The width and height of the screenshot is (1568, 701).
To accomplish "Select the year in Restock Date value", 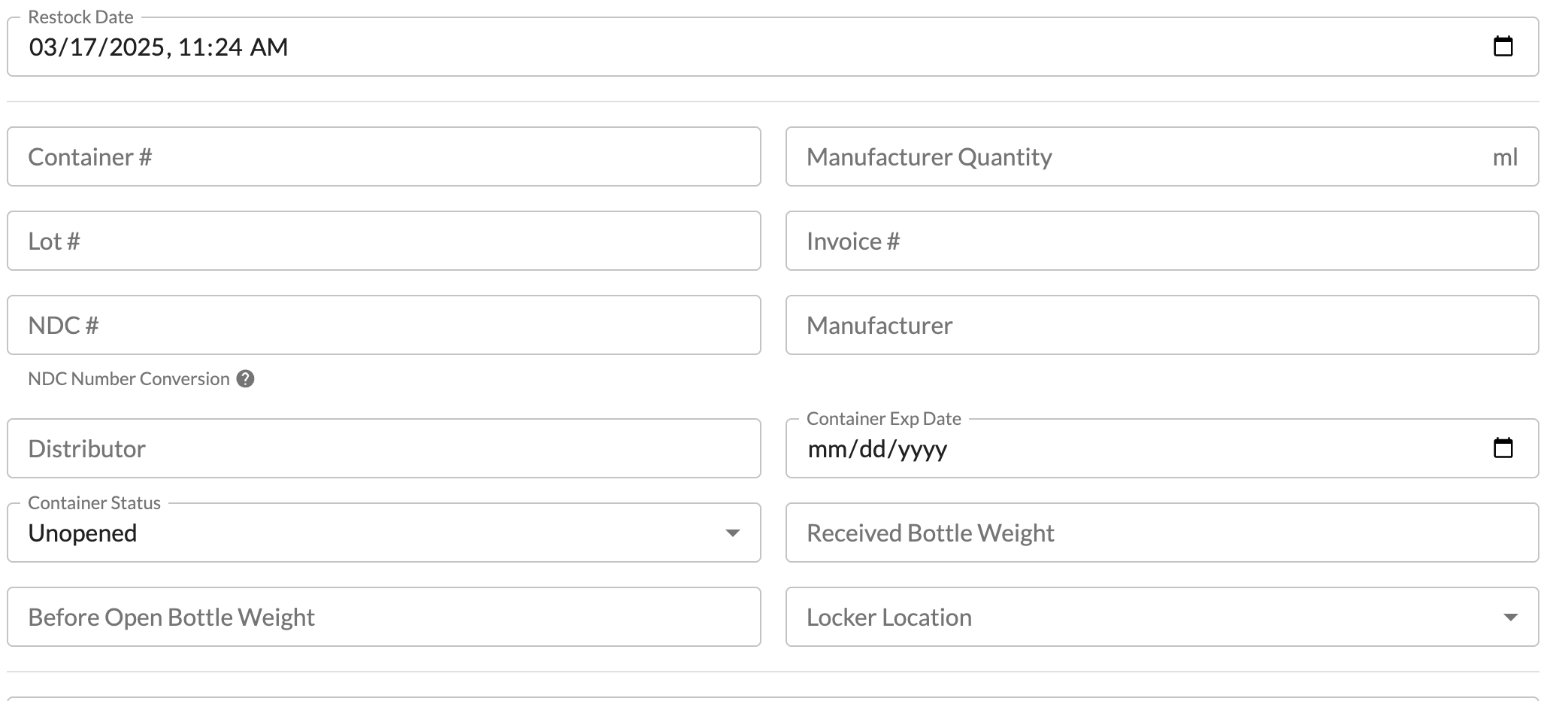I will pos(136,47).
